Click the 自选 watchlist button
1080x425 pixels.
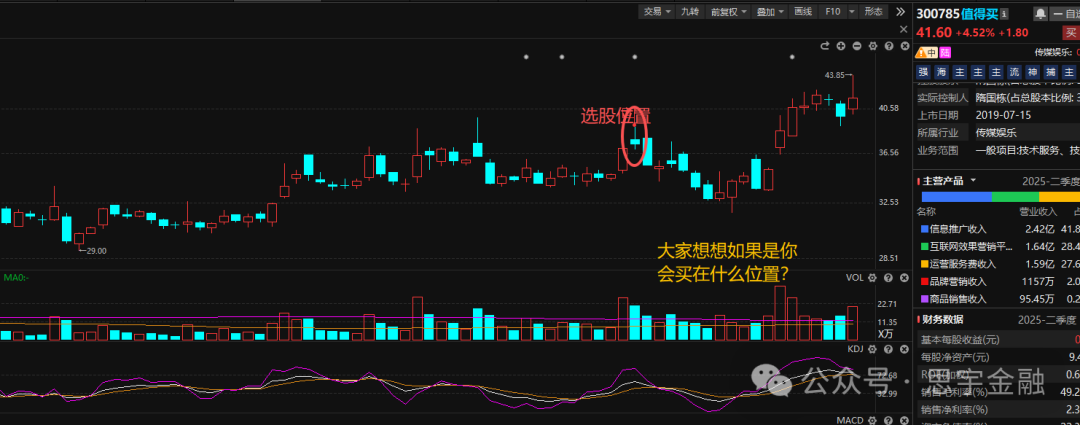tap(1065, 13)
